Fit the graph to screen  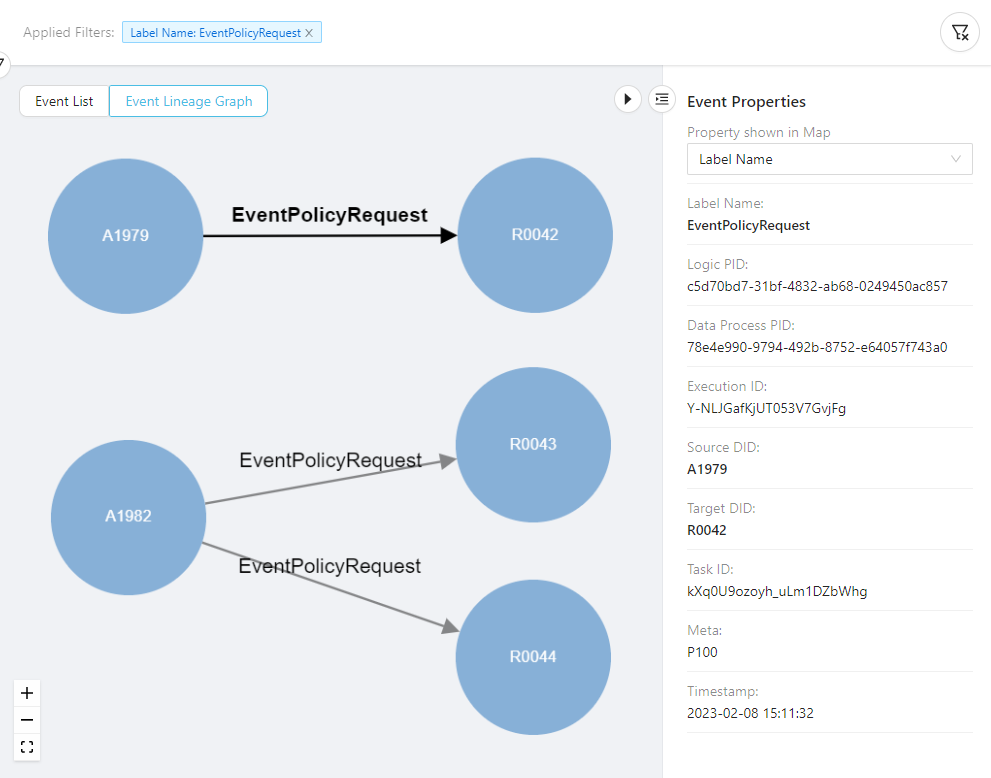click(x=27, y=747)
